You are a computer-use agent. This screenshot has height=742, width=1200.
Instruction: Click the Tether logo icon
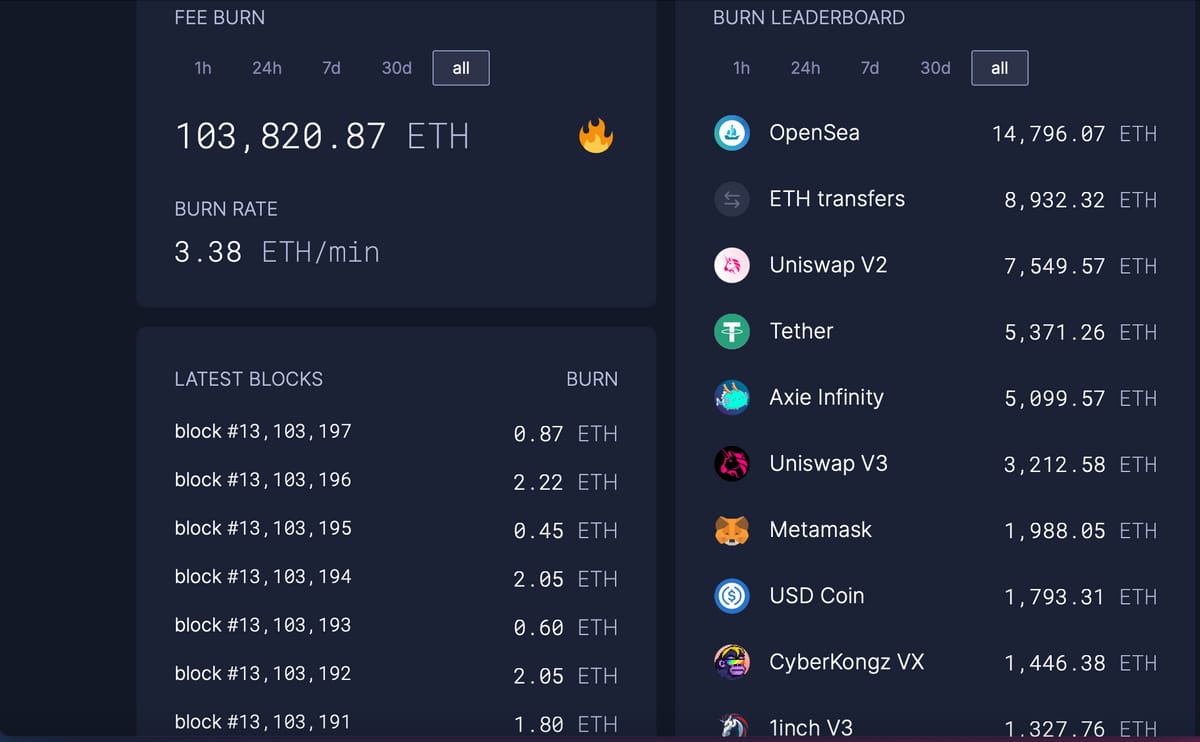(732, 331)
